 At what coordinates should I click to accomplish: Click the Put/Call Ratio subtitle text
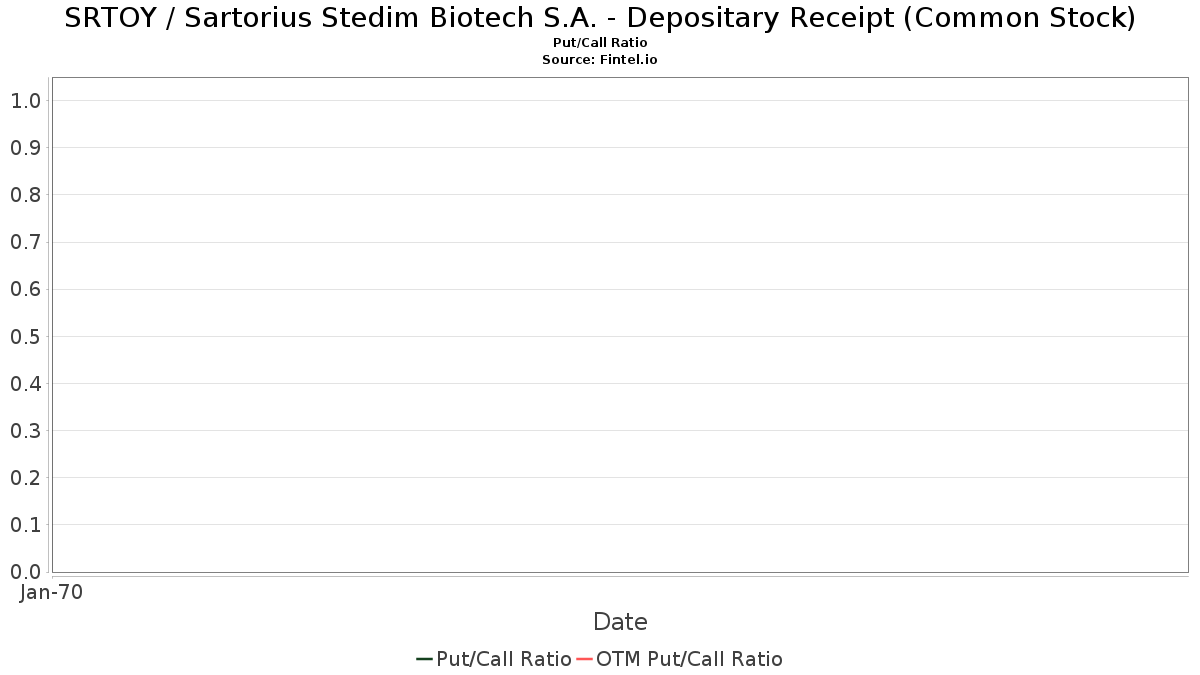(600, 43)
